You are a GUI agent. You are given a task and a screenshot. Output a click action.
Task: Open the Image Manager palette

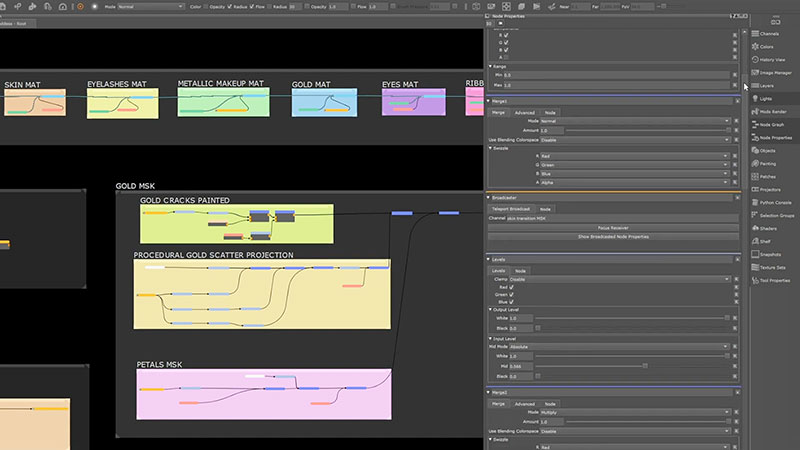click(775, 72)
